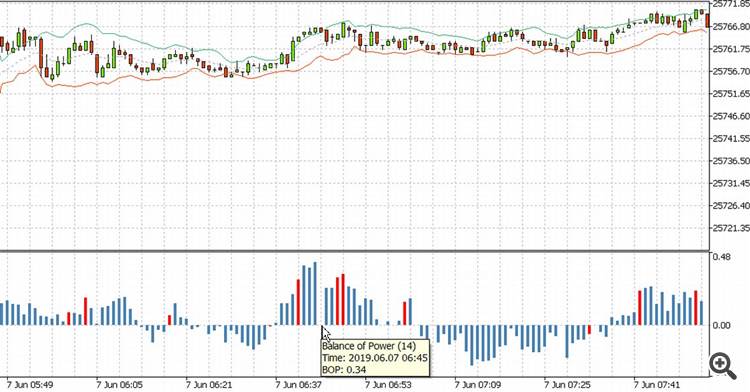Click the 7 Jun 06:21 time label
Screen dimensions: 750x392
point(209,385)
